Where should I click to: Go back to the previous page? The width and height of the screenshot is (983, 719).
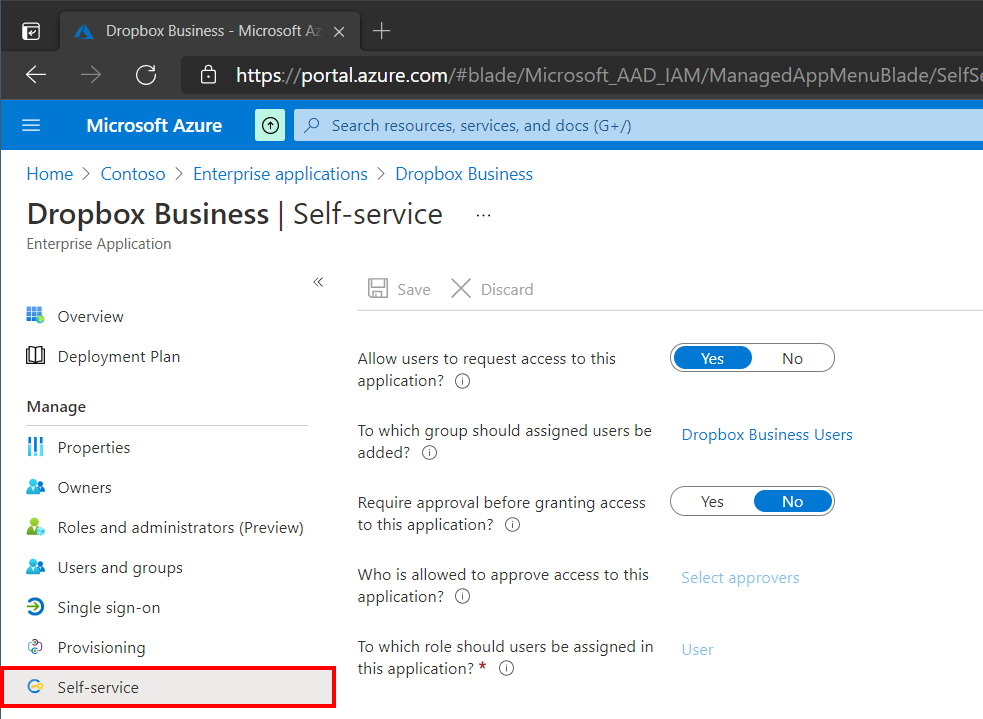point(36,75)
